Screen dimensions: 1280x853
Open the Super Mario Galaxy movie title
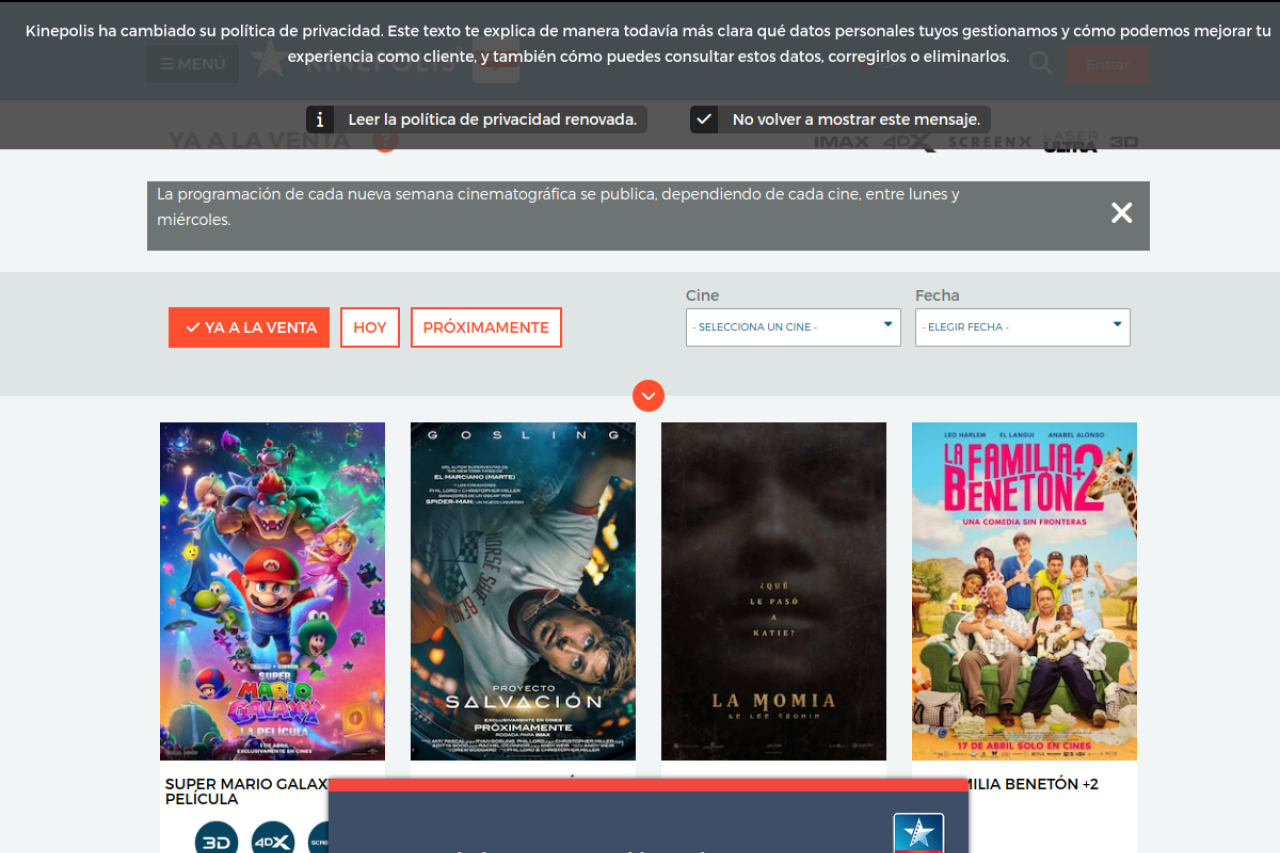click(245, 791)
